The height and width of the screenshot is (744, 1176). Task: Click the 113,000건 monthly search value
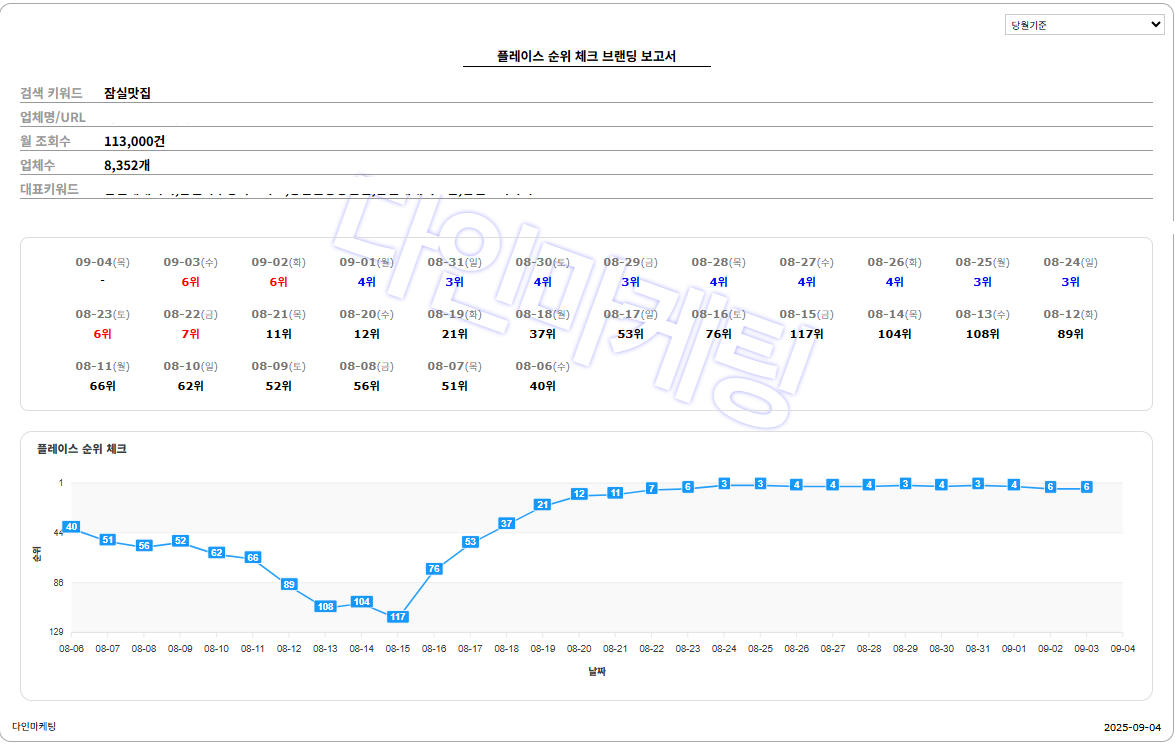134,141
